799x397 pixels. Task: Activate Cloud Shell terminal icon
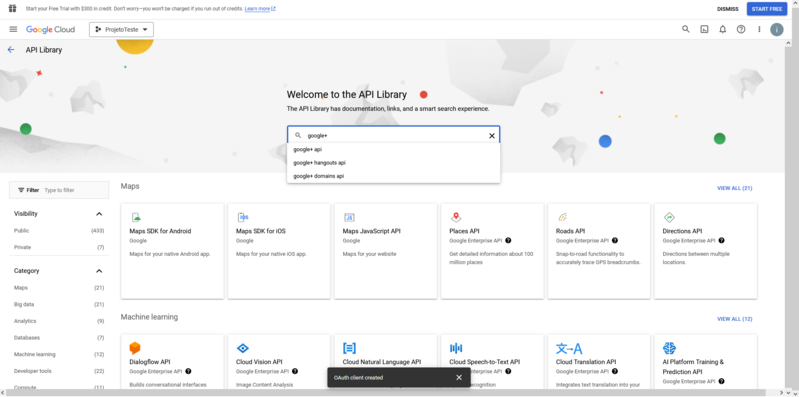(704, 30)
